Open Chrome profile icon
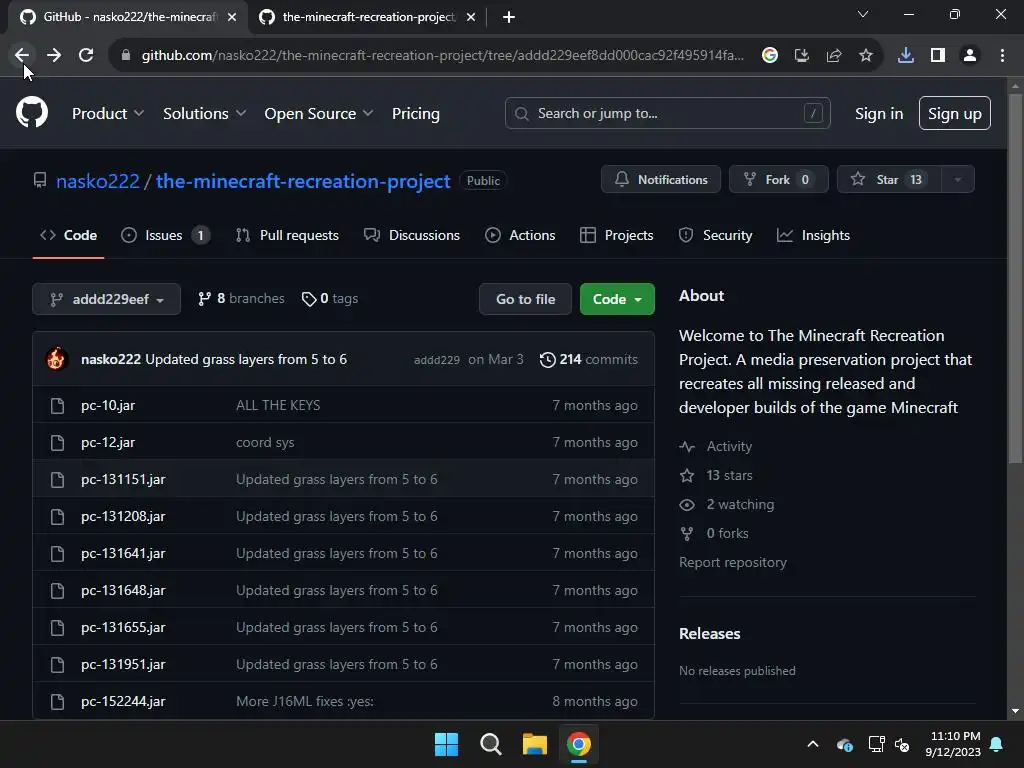The image size is (1024, 768). pos(970,56)
